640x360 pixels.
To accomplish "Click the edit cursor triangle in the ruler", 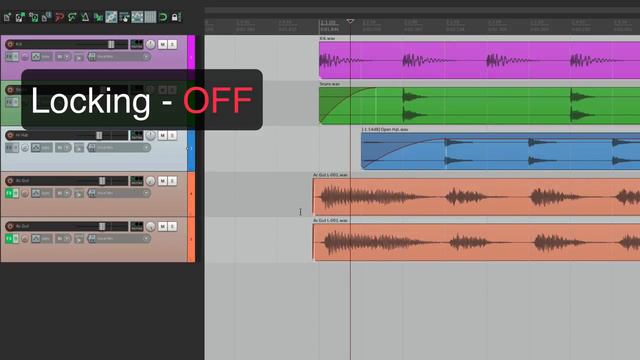I will tap(350, 21).
